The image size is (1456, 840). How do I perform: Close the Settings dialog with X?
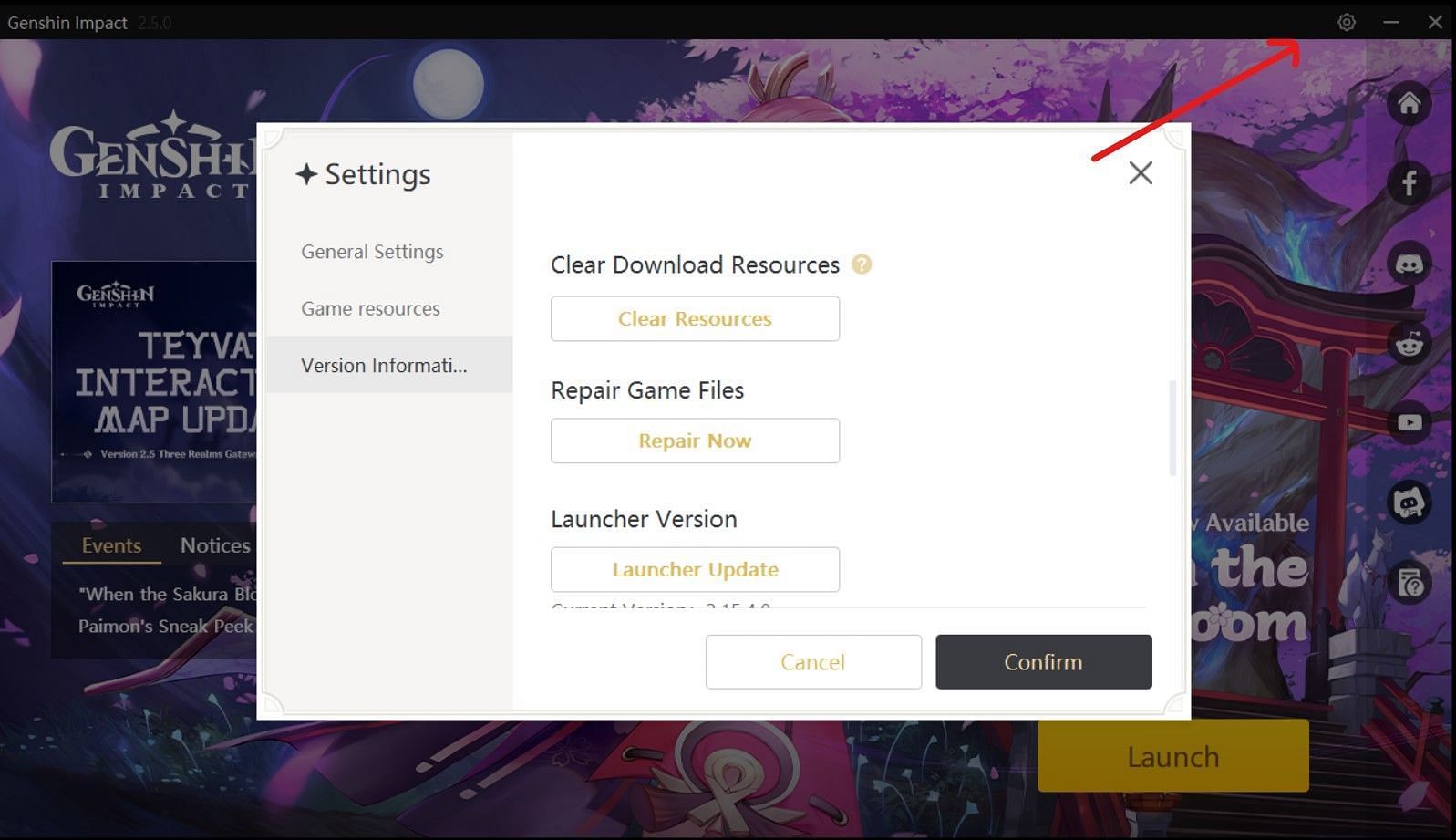pyautogui.click(x=1141, y=172)
